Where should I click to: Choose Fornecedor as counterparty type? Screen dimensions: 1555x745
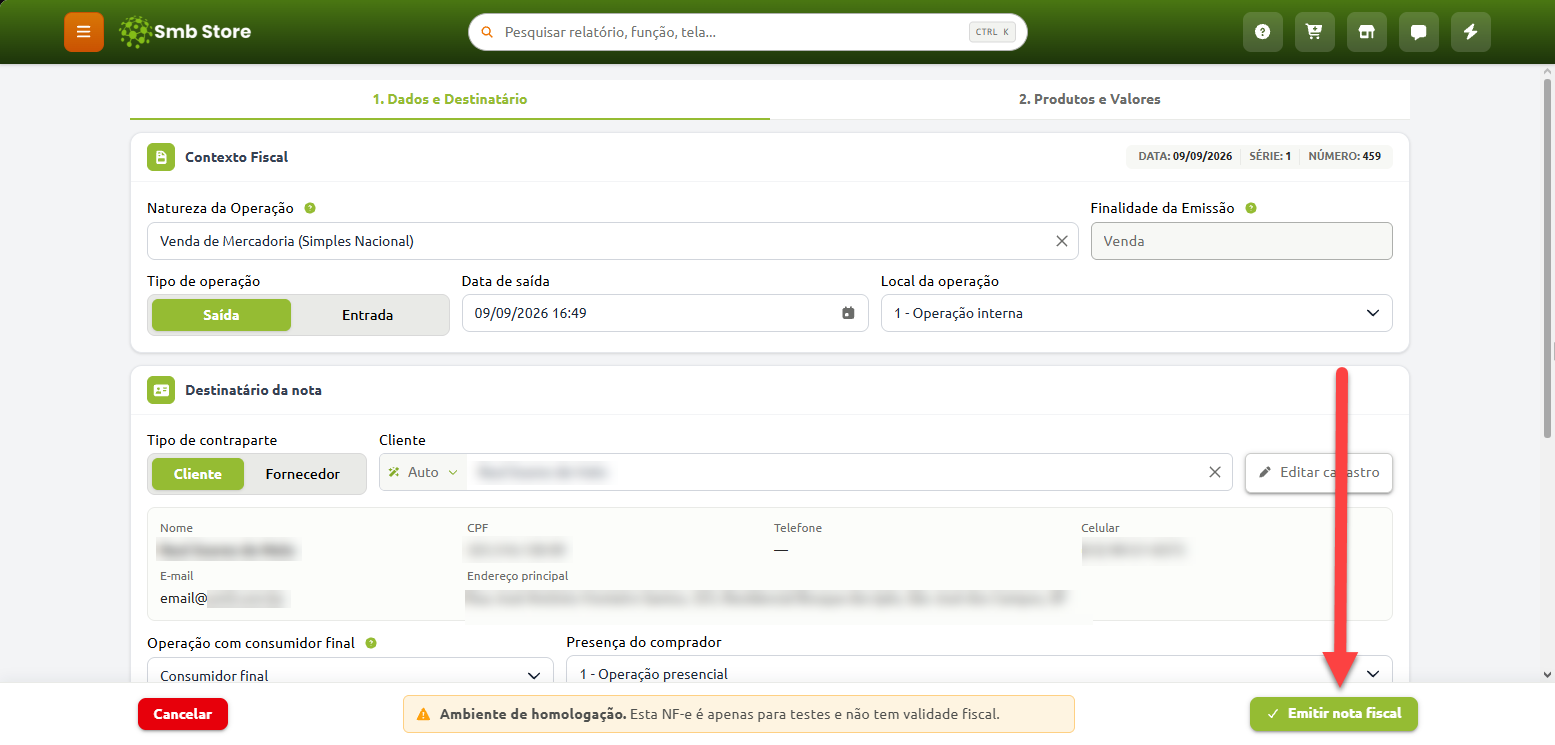pos(303,474)
